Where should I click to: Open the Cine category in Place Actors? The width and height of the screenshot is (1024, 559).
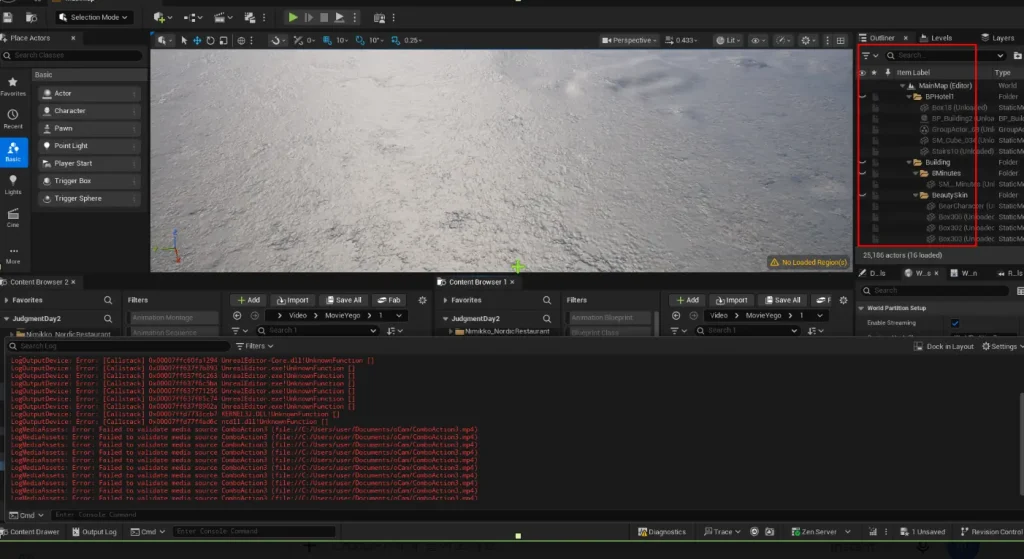pos(13,218)
